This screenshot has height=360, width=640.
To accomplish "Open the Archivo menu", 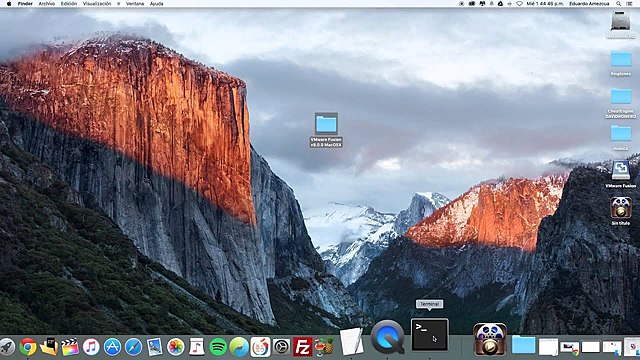I will pyautogui.click(x=47, y=4).
